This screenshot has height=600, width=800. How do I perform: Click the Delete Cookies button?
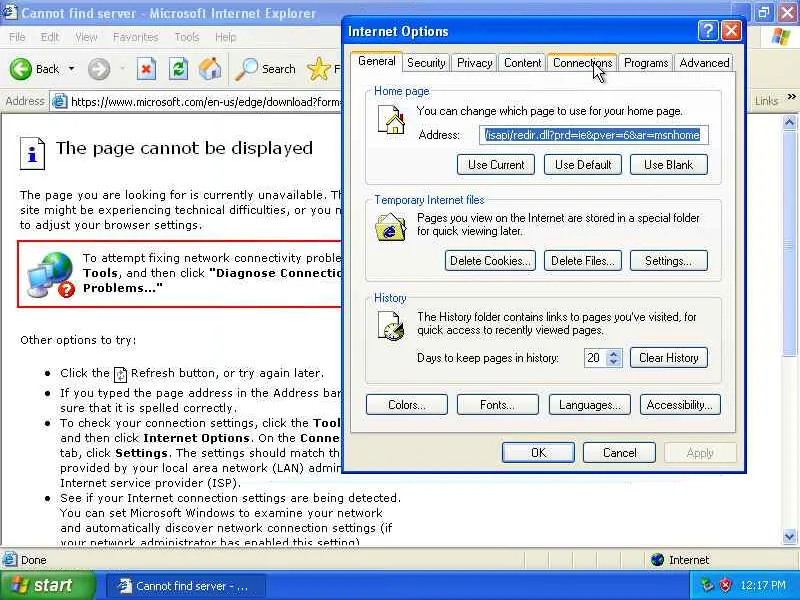(x=490, y=261)
